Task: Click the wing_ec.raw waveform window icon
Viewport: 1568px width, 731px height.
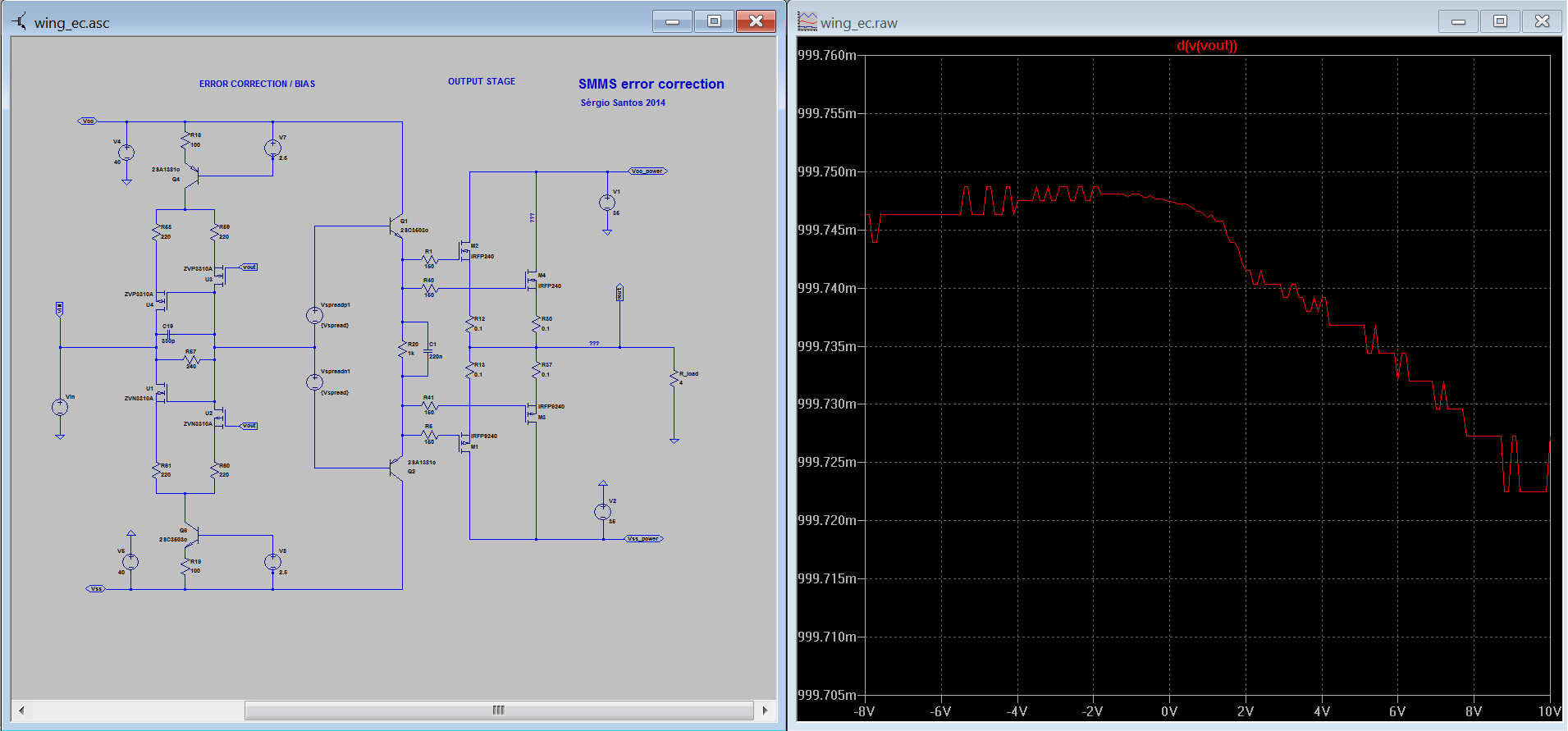Action: (x=807, y=21)
